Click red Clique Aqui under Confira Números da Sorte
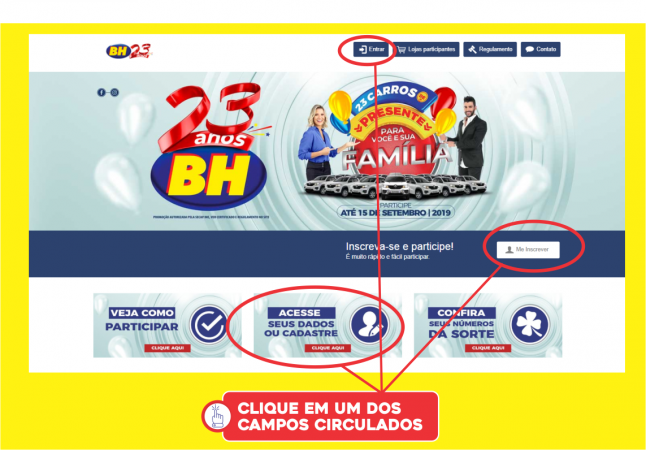Screen dimensions: 646x450 coord(488,348)
